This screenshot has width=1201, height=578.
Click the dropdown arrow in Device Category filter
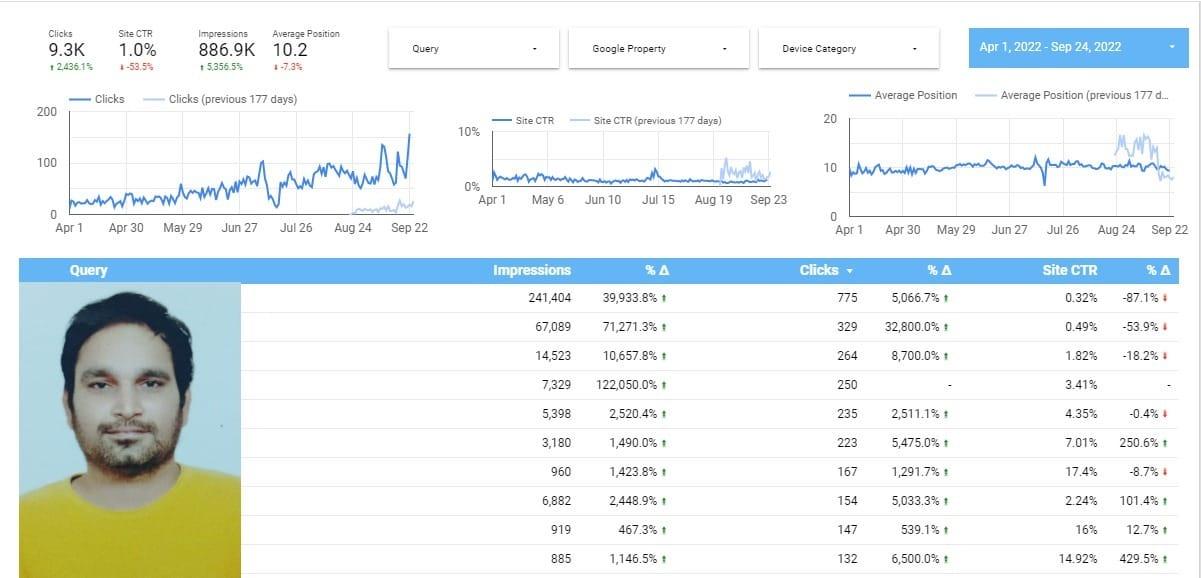point(915,49)
